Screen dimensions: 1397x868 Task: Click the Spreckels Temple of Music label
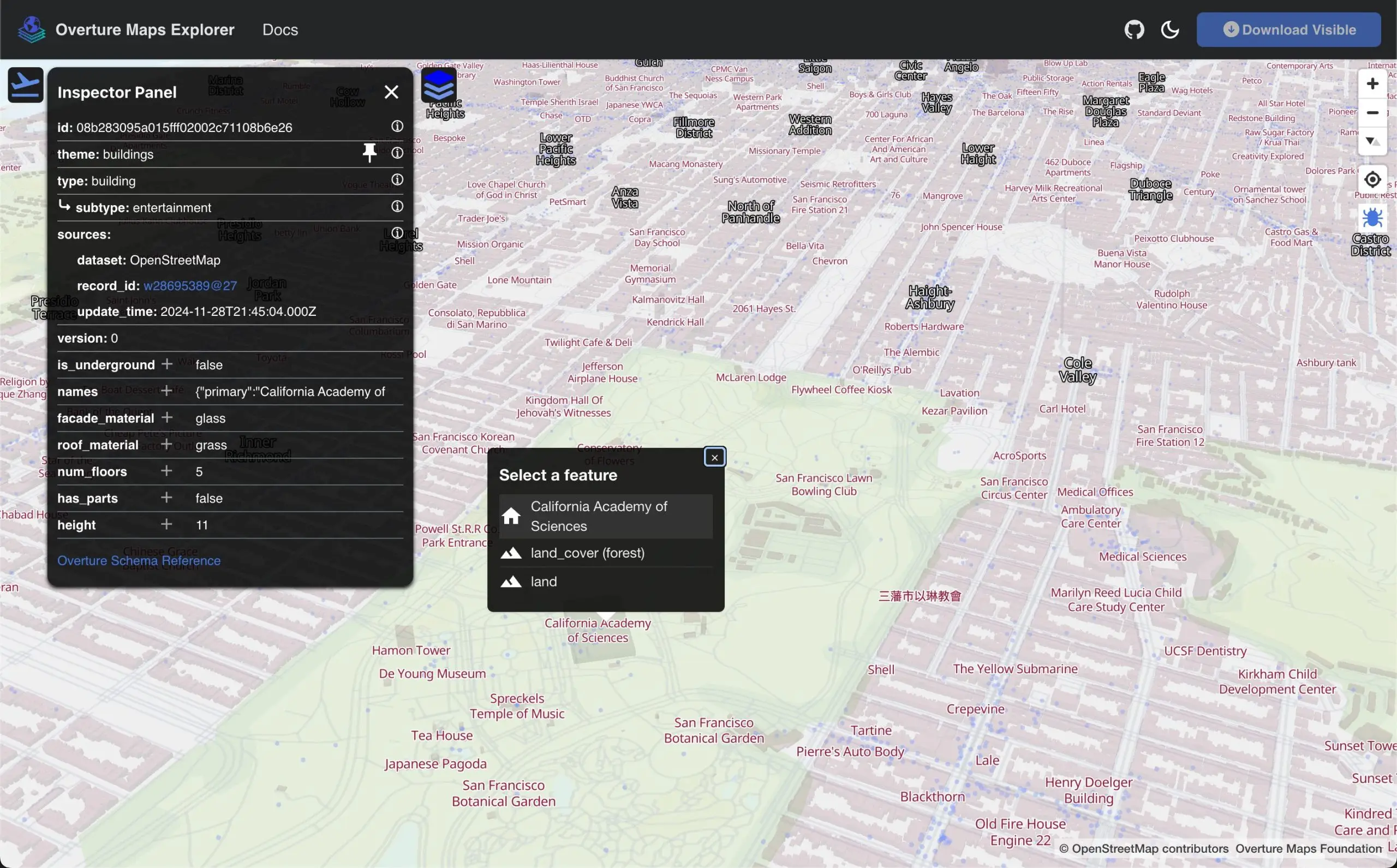(517, 706)
